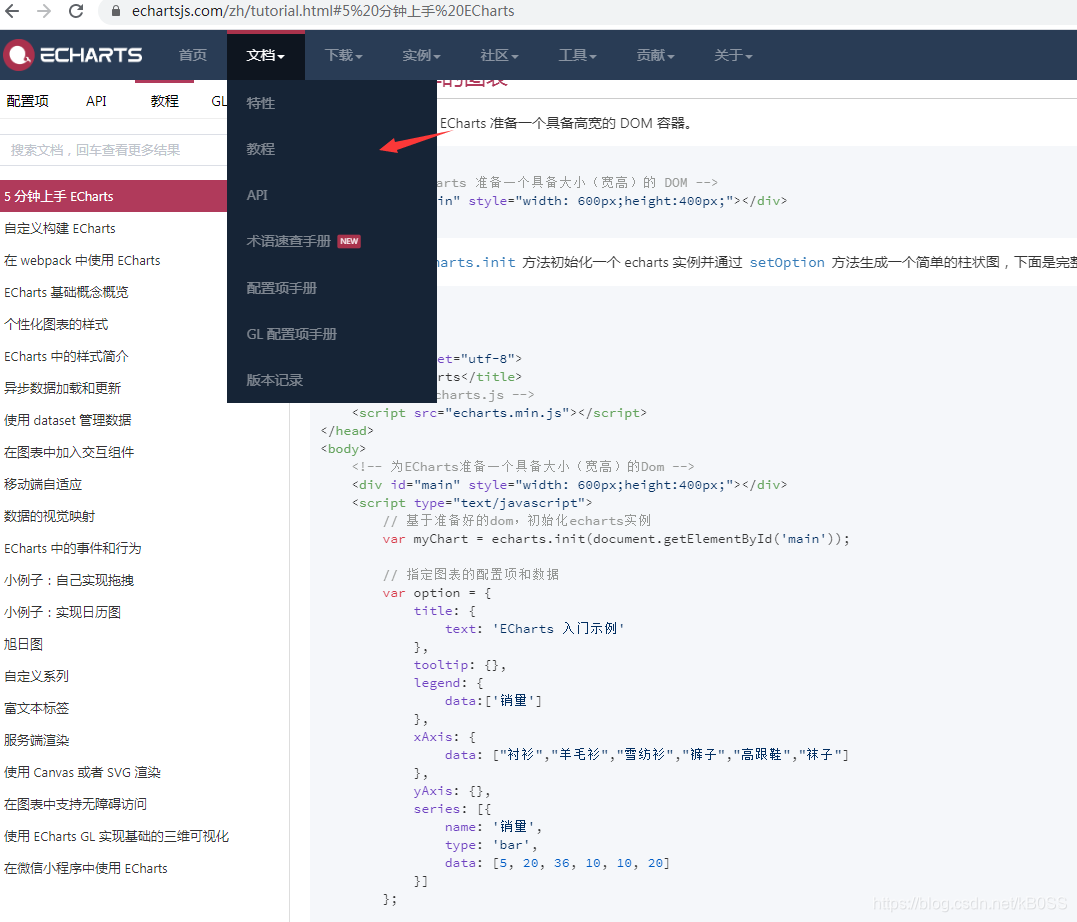Open 移动端自适应
Screen dimensions: 1077x922
[x=43, y=484]
